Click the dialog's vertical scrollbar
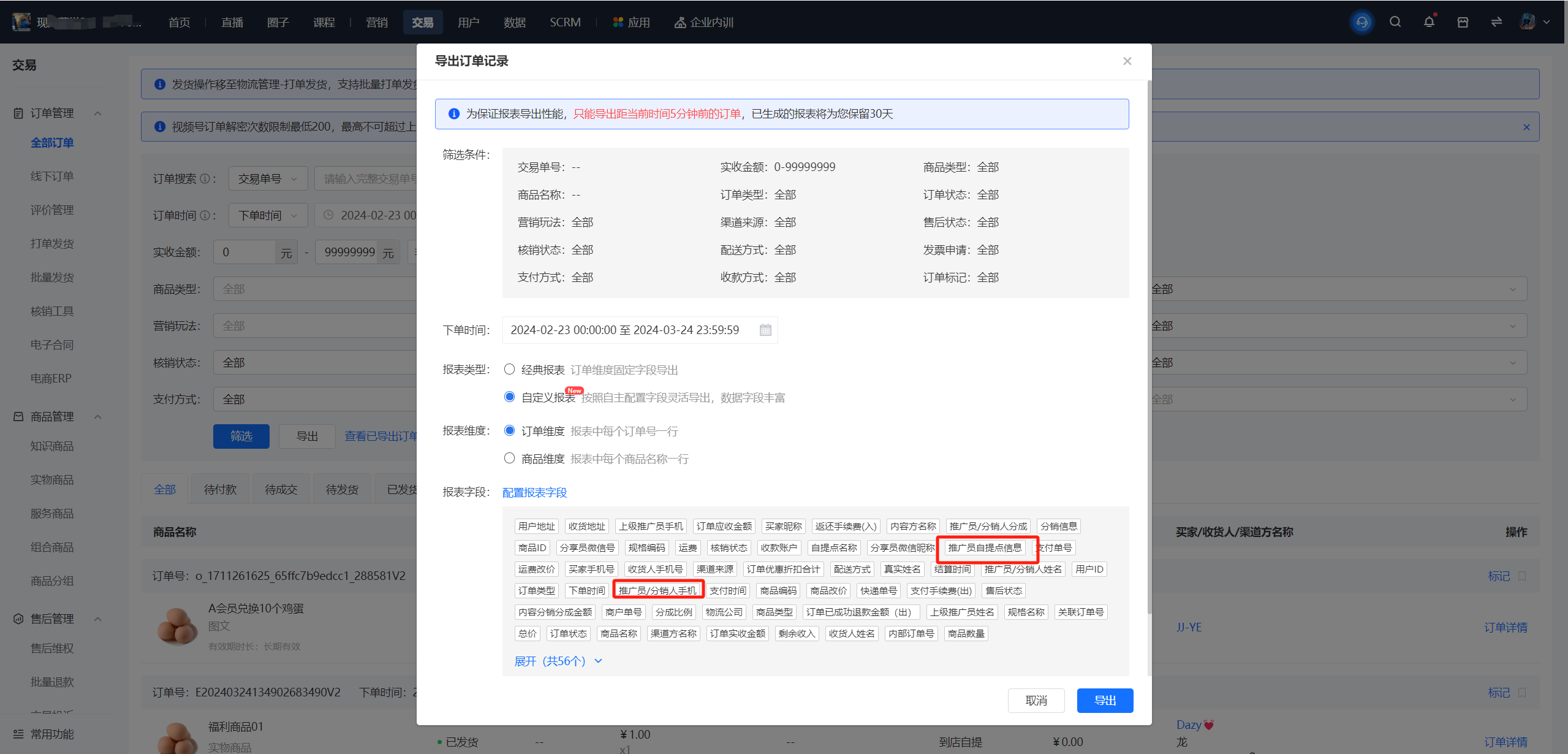Viewport: 1568px width, 754px height. coord(1149,343)
